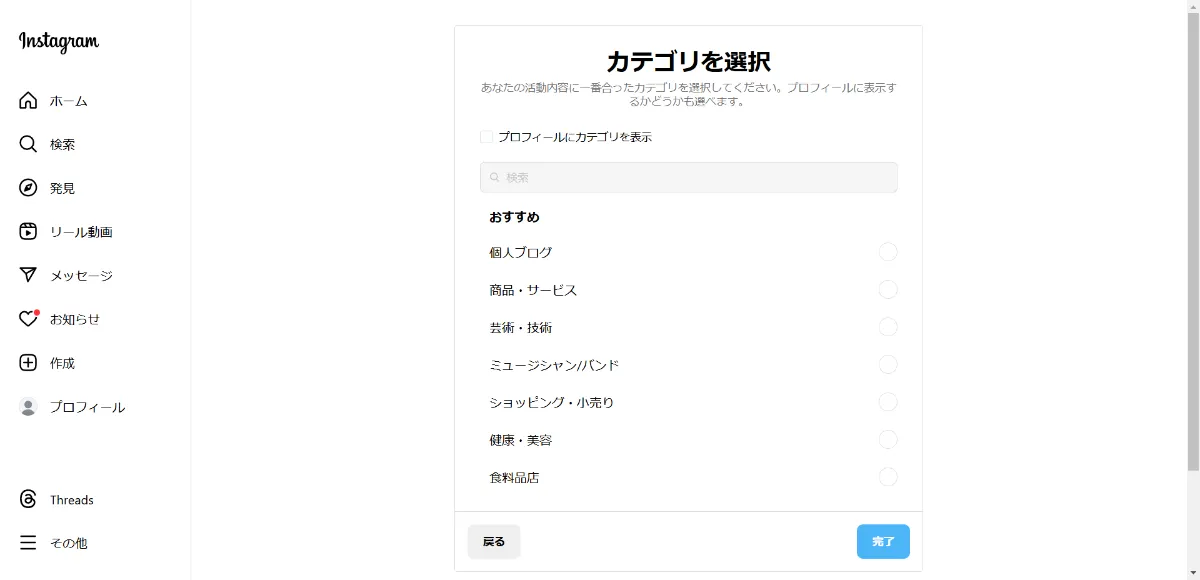Screen dimensions: 1200x580
Task: Open the ホーム home icon
Action: 28,100
